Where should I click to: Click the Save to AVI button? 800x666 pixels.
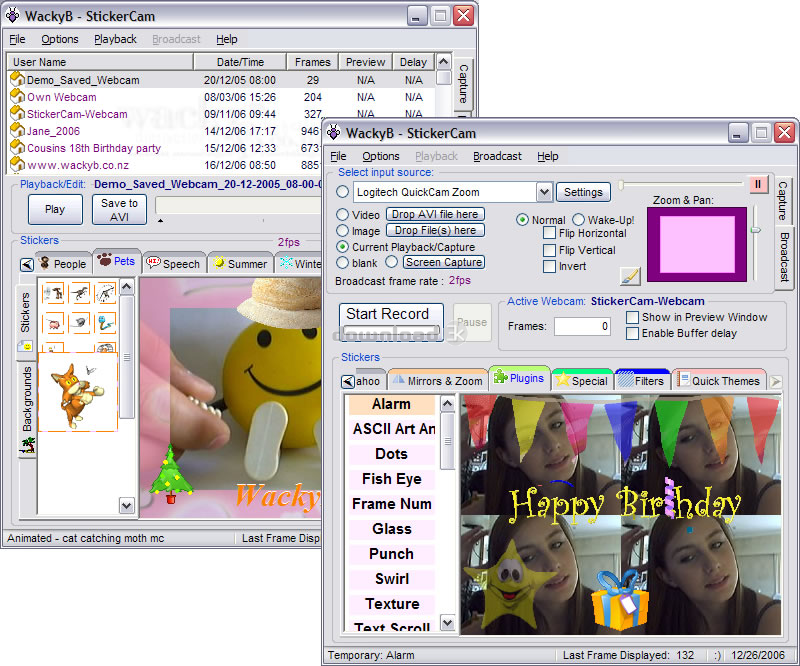119,209
